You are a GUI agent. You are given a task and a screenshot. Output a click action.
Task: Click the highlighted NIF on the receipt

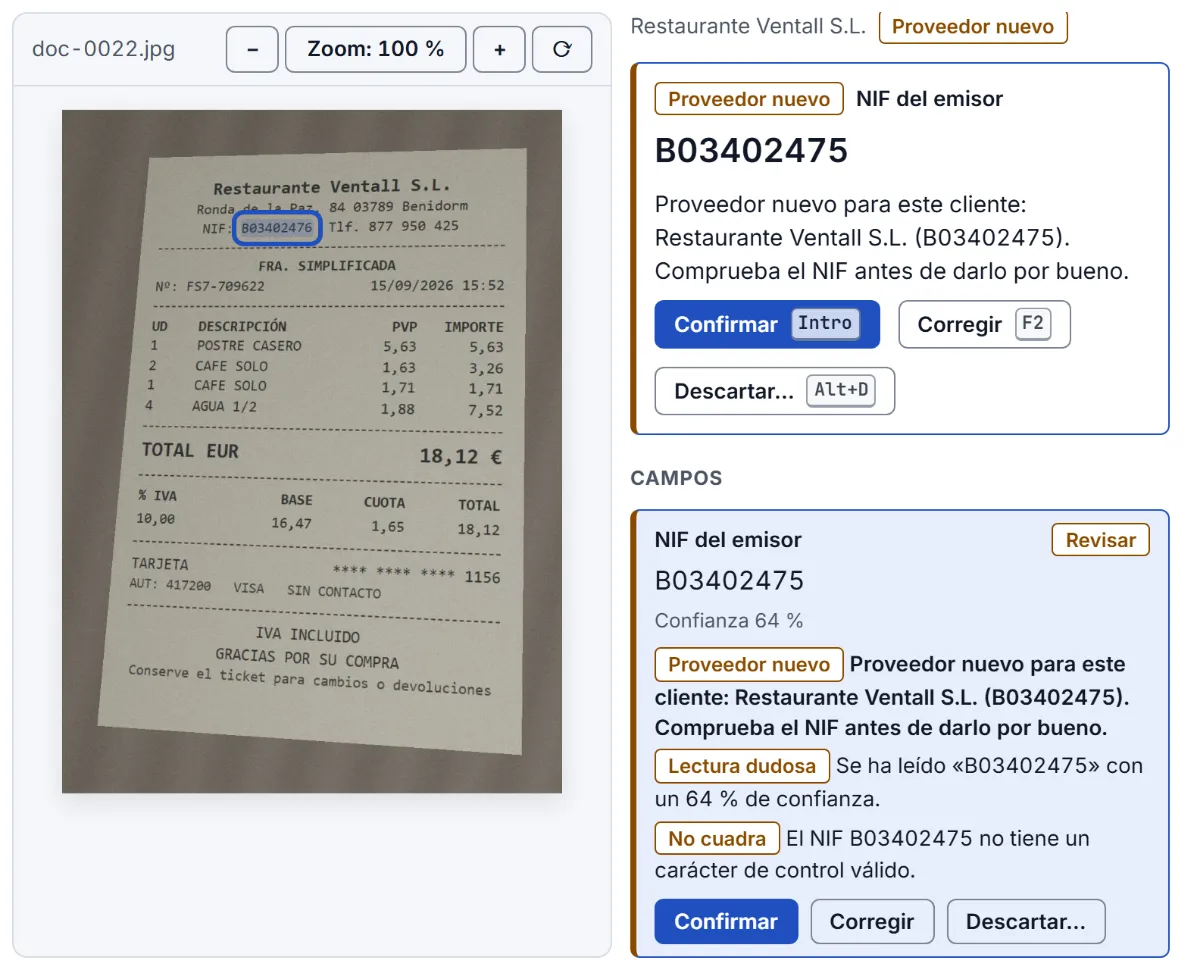click(277, 228)
